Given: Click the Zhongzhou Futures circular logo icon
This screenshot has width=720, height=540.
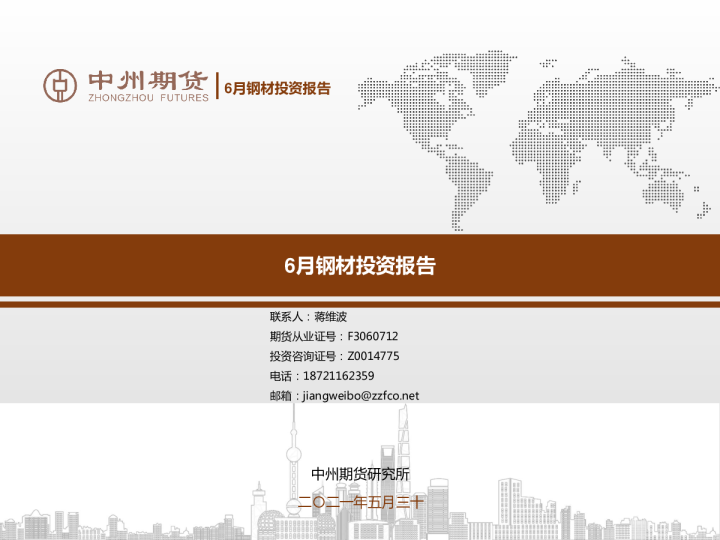Looking at the screenshot, I should point(60,85).
